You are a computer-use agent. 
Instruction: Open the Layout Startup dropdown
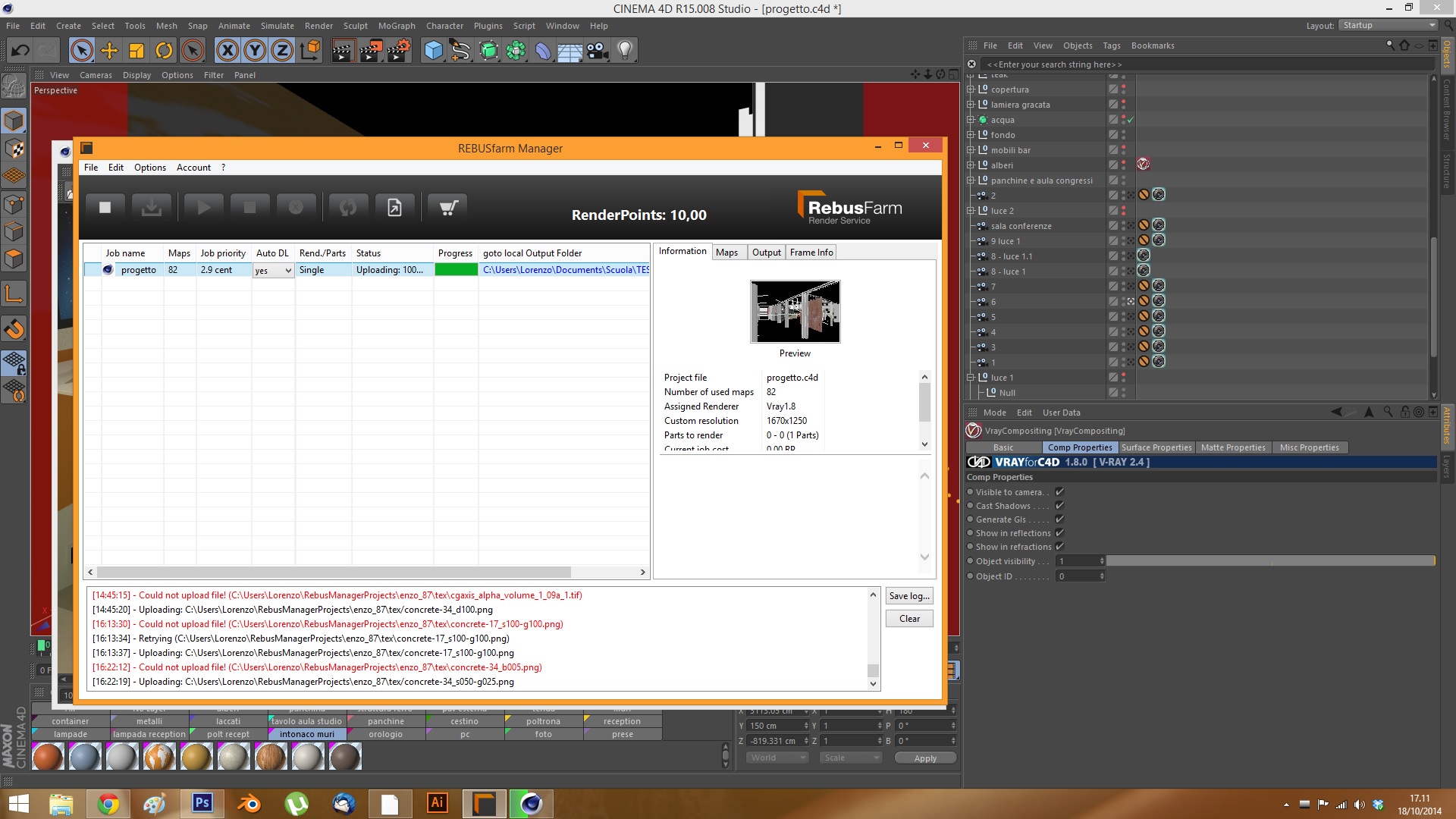[1389, 25]
